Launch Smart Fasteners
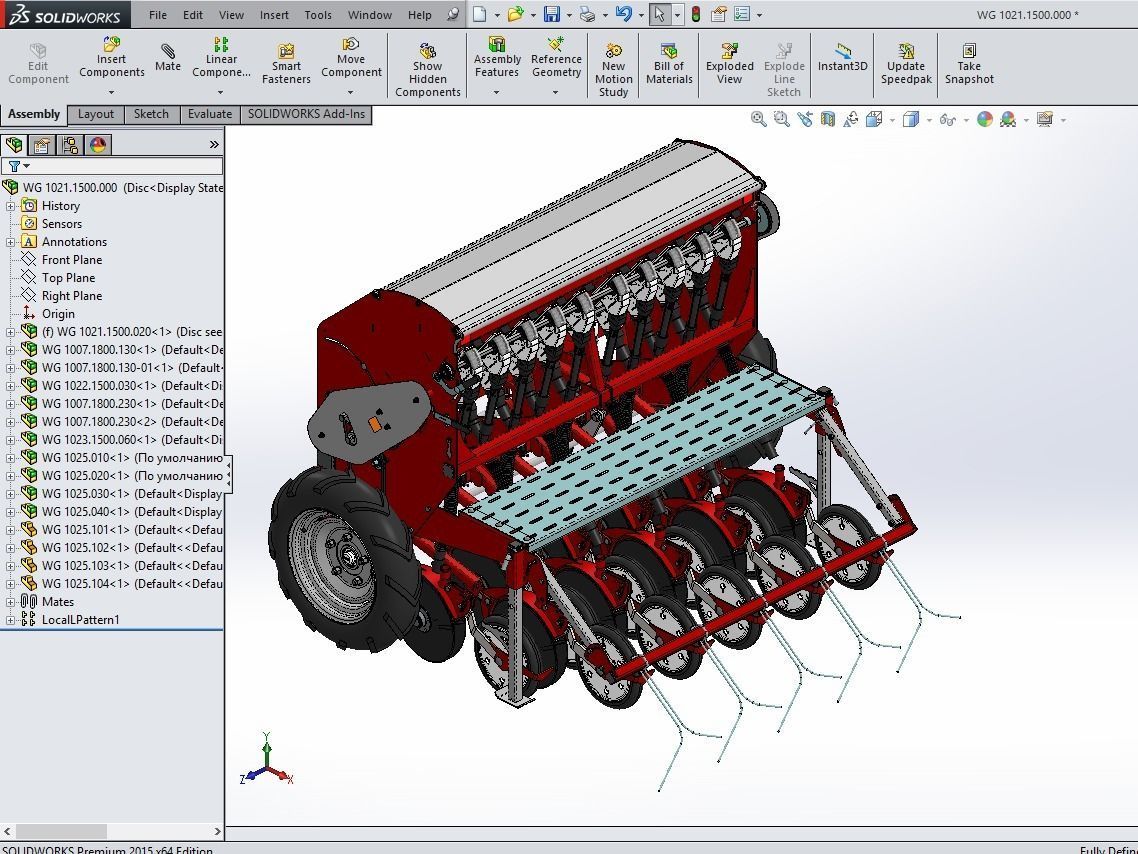The image size is (1138, 854). click(286, 63)
